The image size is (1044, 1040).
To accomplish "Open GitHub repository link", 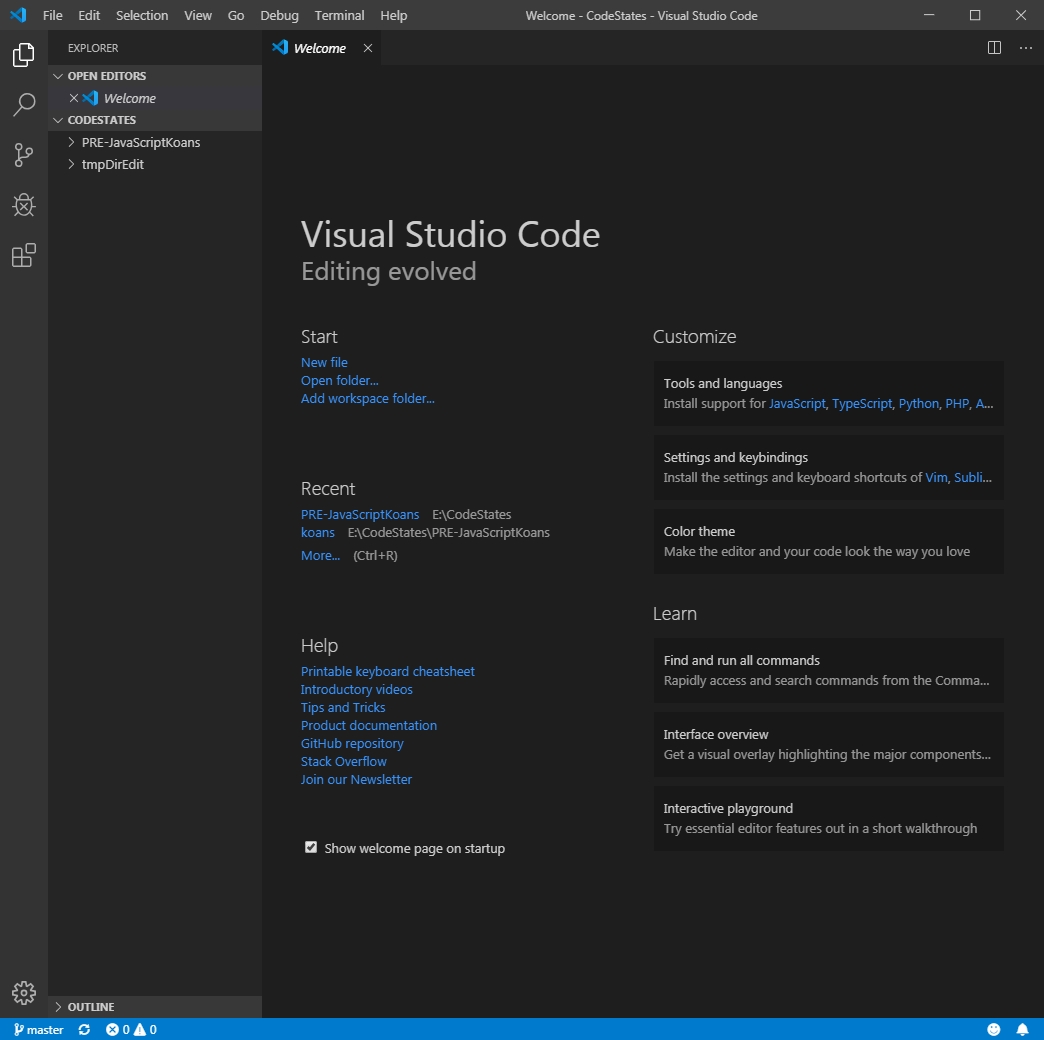I will pyautogui.click(x=352, y=743).
